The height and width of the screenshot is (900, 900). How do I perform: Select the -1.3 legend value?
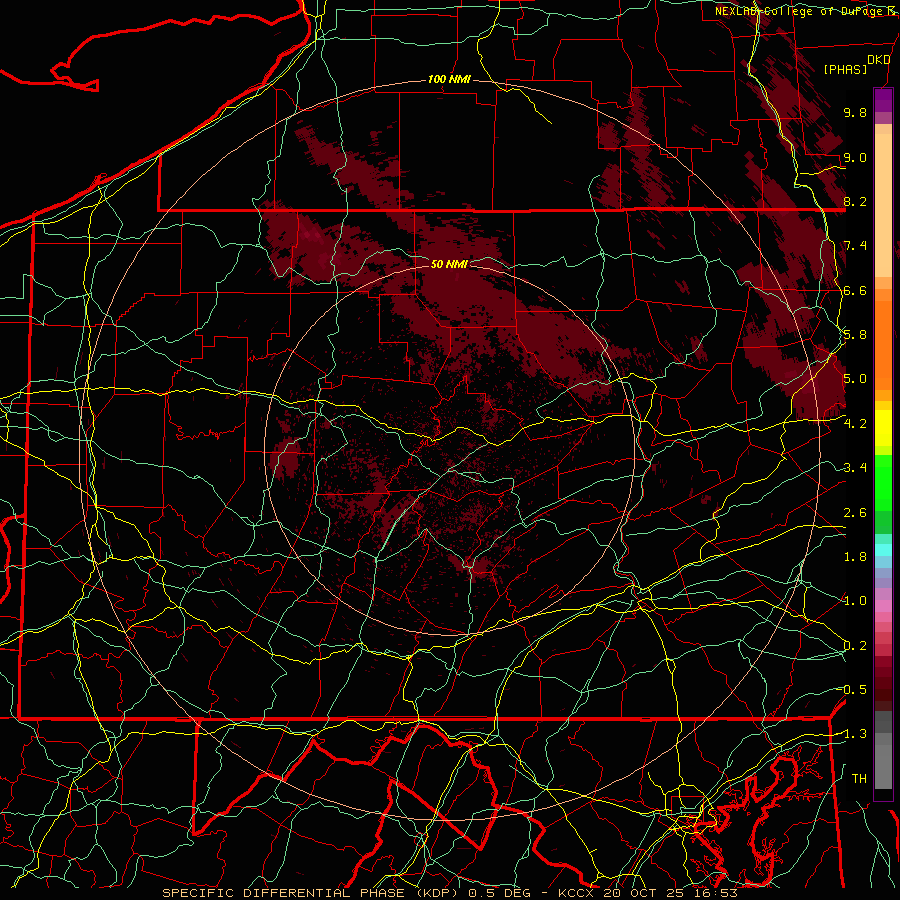(x=852, y=734)
